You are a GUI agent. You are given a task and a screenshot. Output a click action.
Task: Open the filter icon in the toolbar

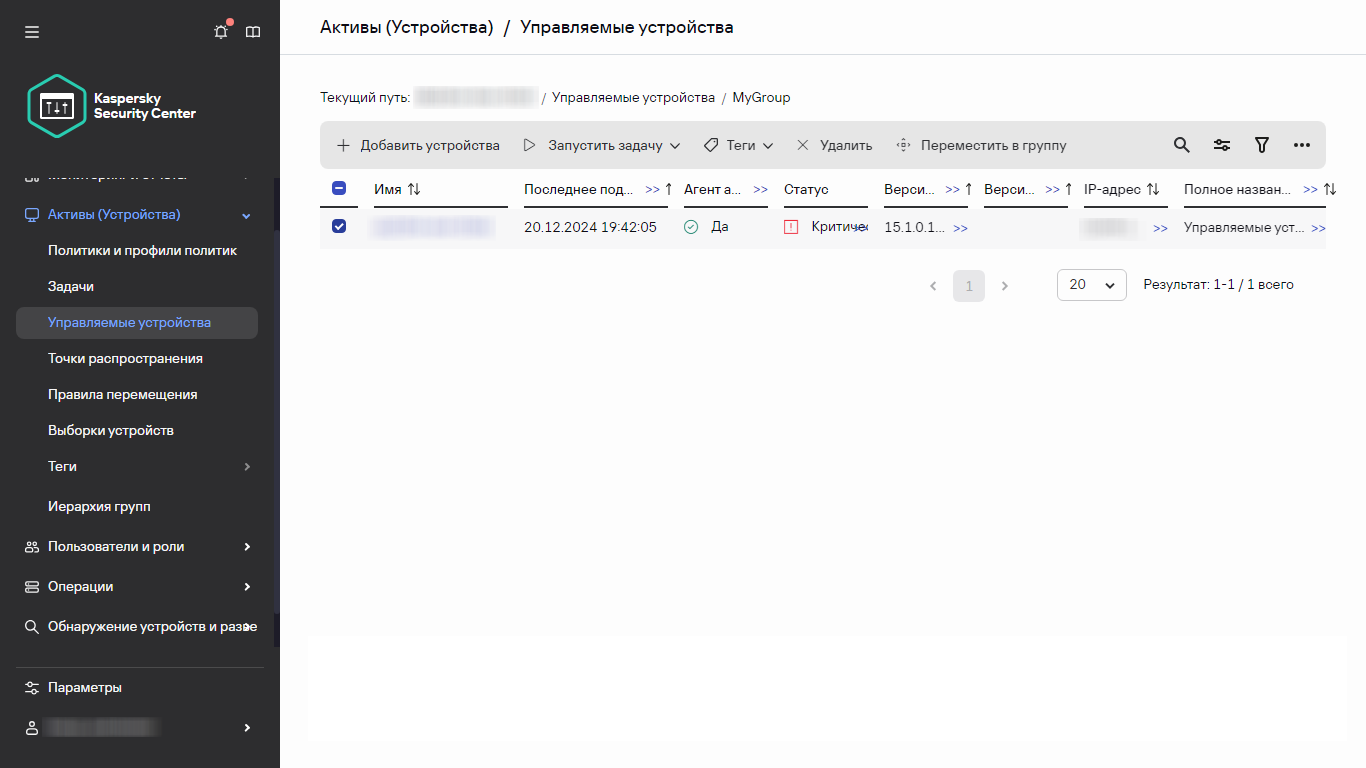coord(1261,145)
